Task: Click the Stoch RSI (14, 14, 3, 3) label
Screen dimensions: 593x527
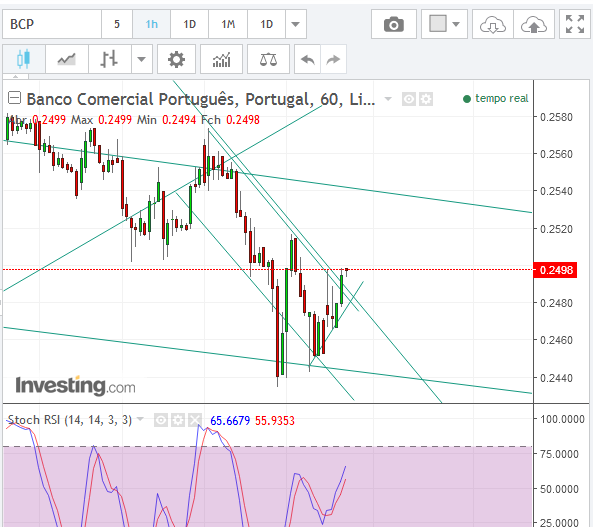Action: tap(70, 420)
